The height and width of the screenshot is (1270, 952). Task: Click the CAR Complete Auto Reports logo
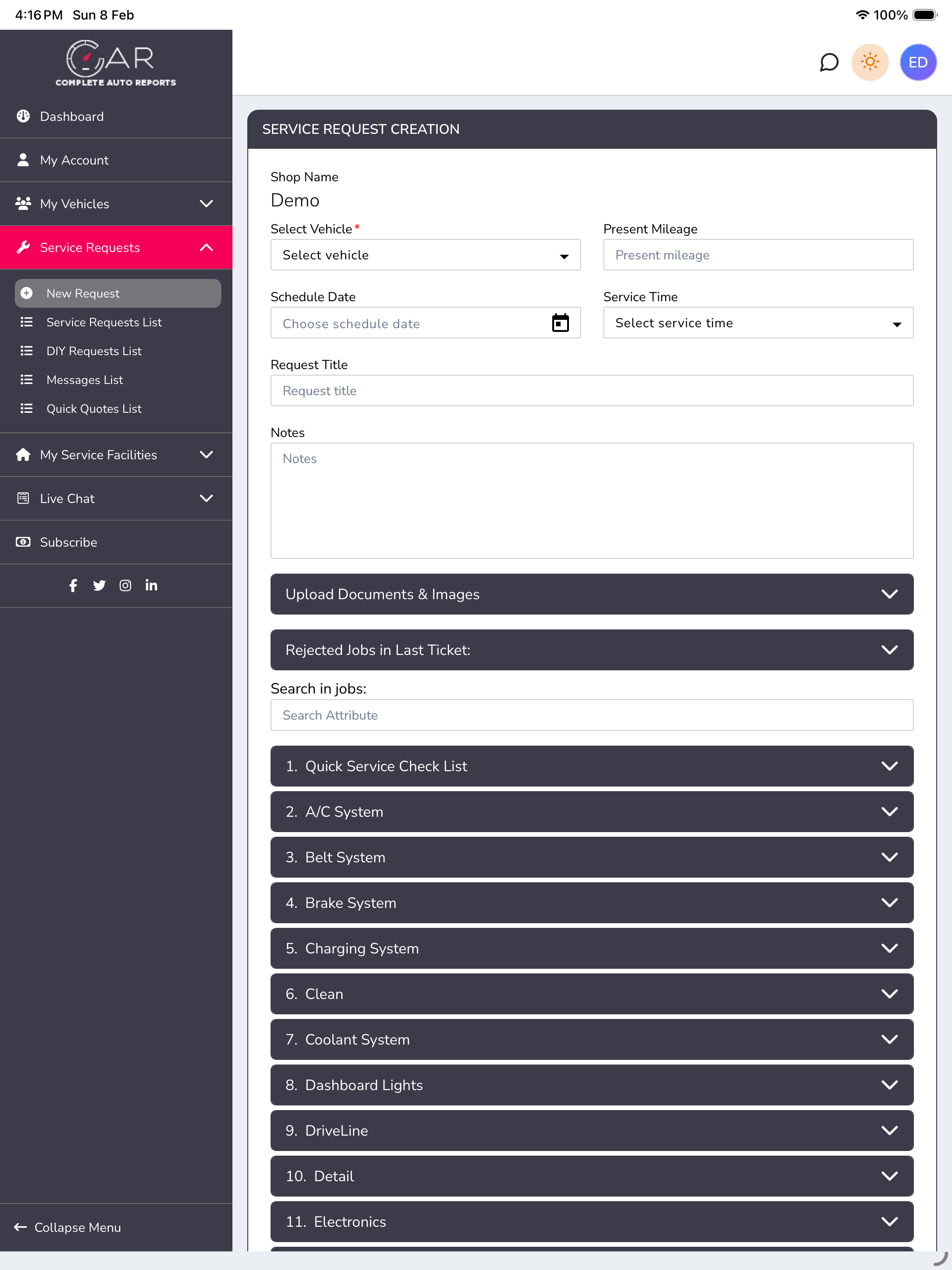tap(115, 63)
